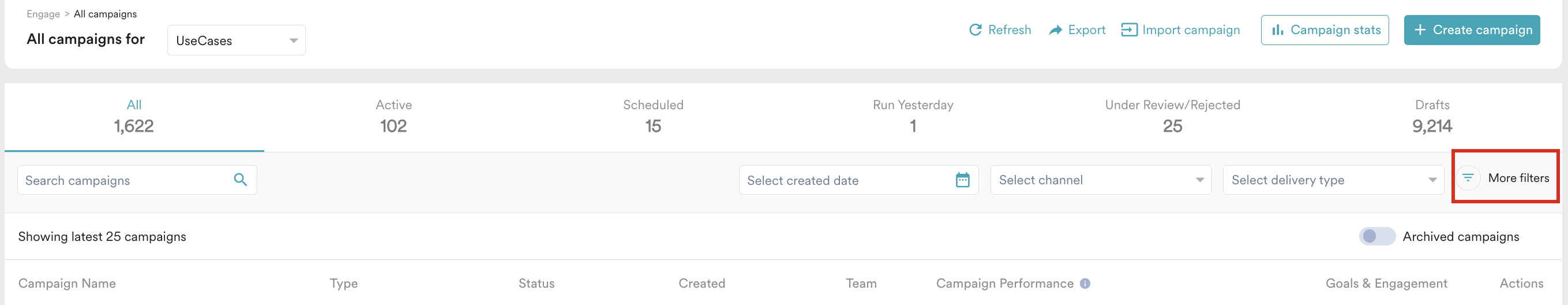Open the Under Review/Rejected tab

[x=1172, y=117]
